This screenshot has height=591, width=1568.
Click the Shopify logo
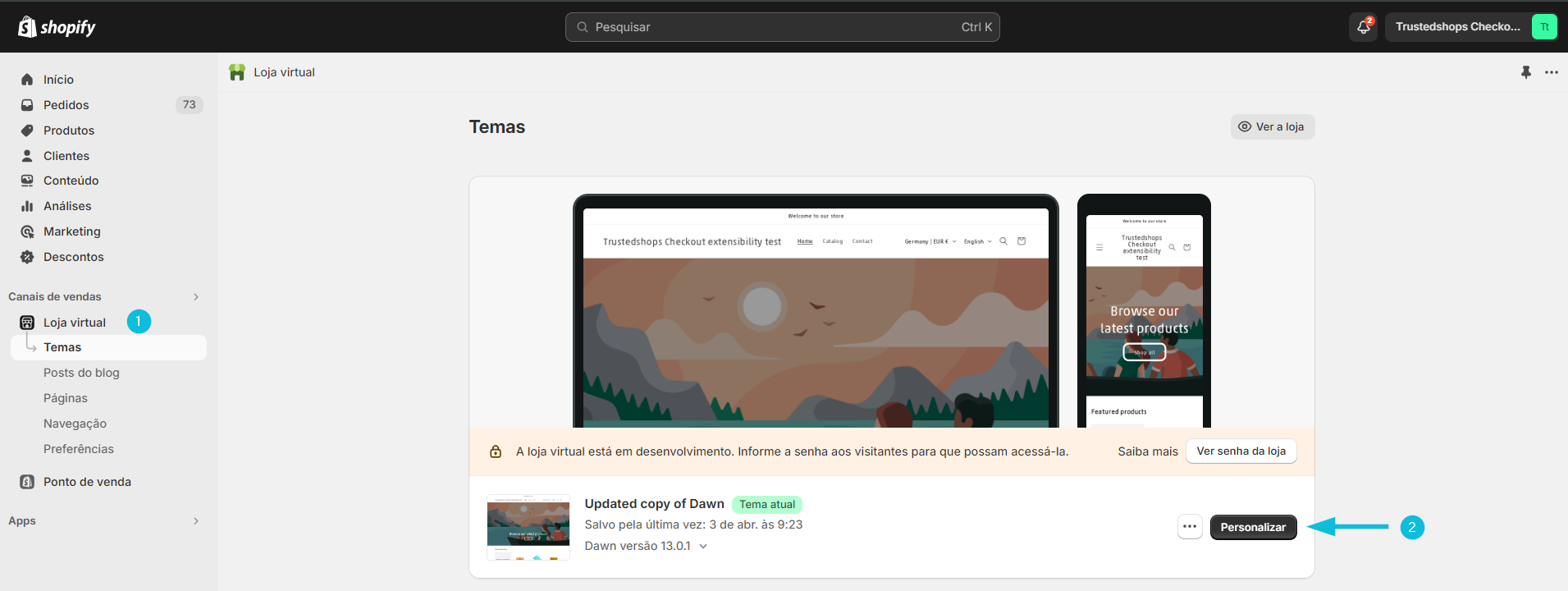click(57, 27)
